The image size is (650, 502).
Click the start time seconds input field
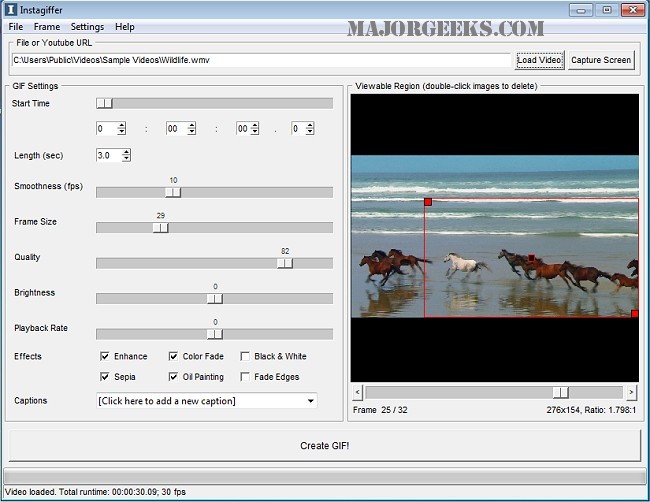pyautogui.click(x=243, y=129)
